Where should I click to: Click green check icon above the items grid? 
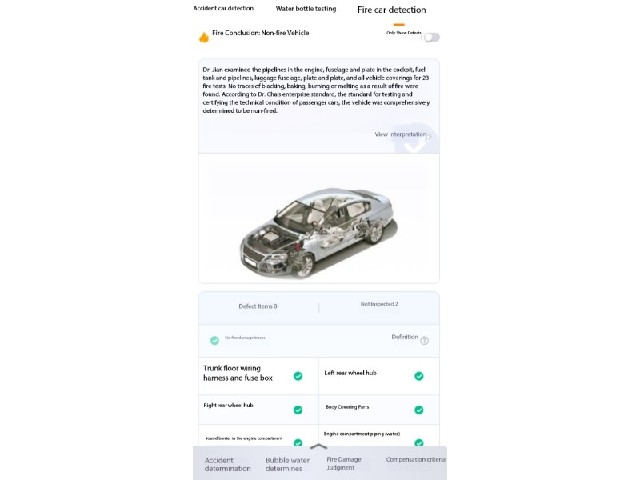(214, 340)
